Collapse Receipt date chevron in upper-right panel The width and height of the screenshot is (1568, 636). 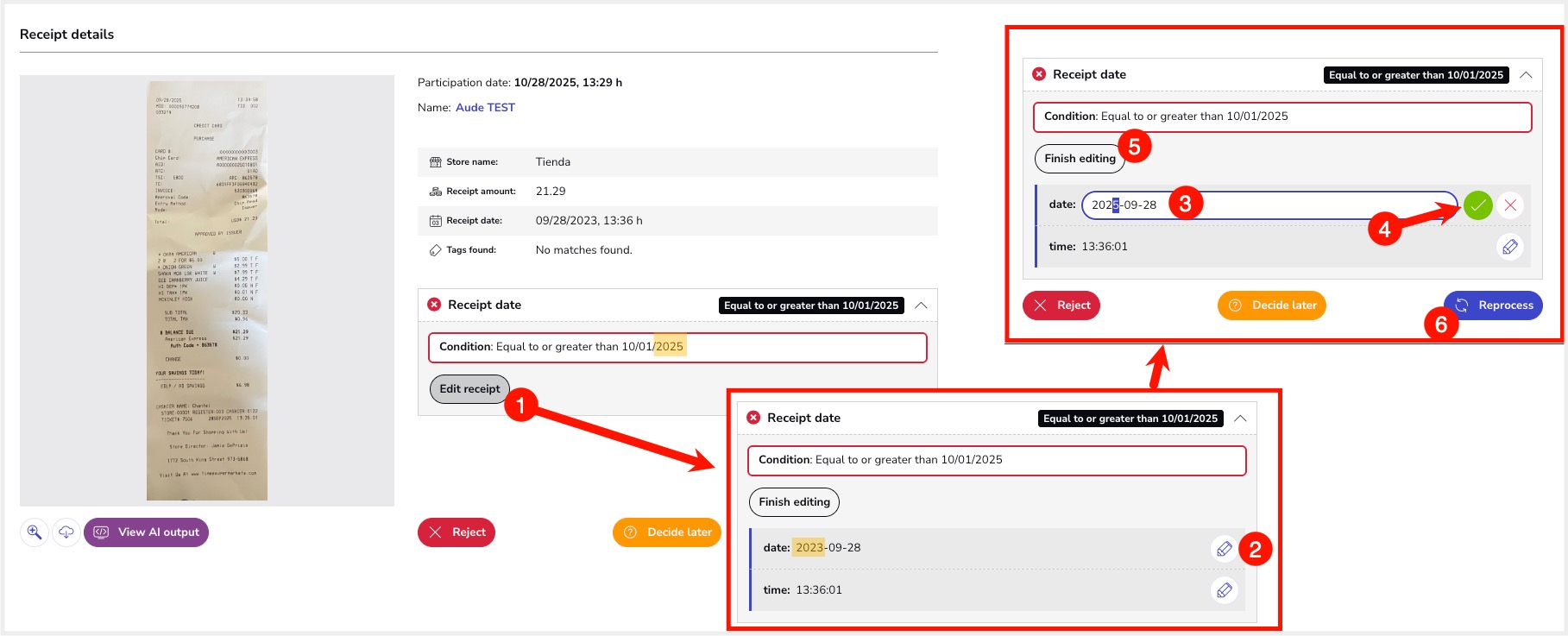coord(1526,75)
